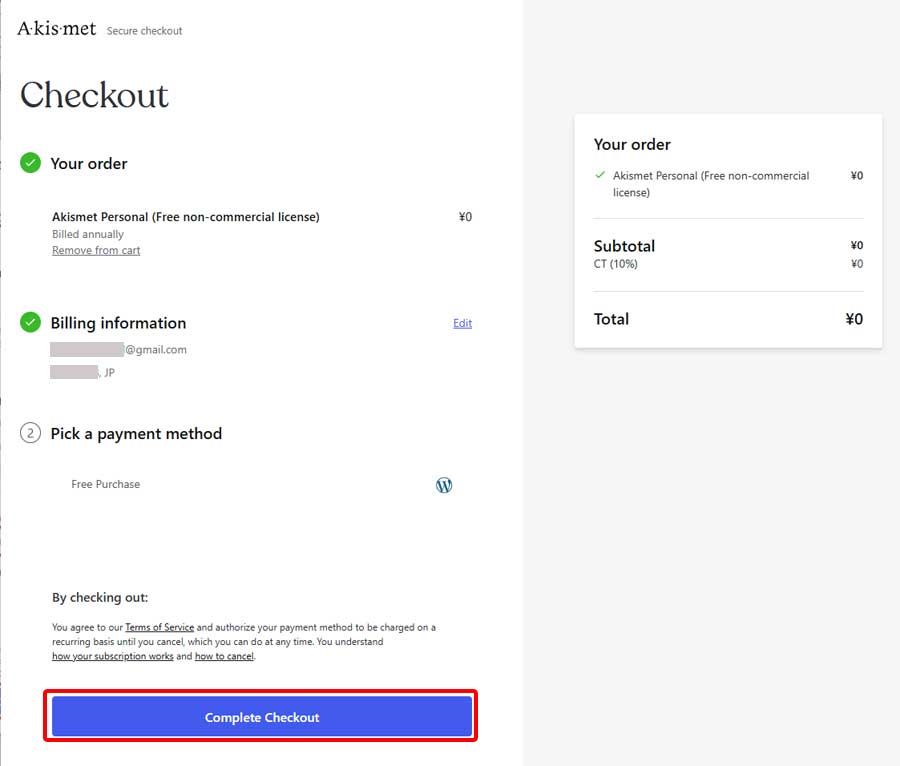Viewport: 900px width, 766px height.
Task: Remove Akismet Personal from cart
Action: pos(96,250)
